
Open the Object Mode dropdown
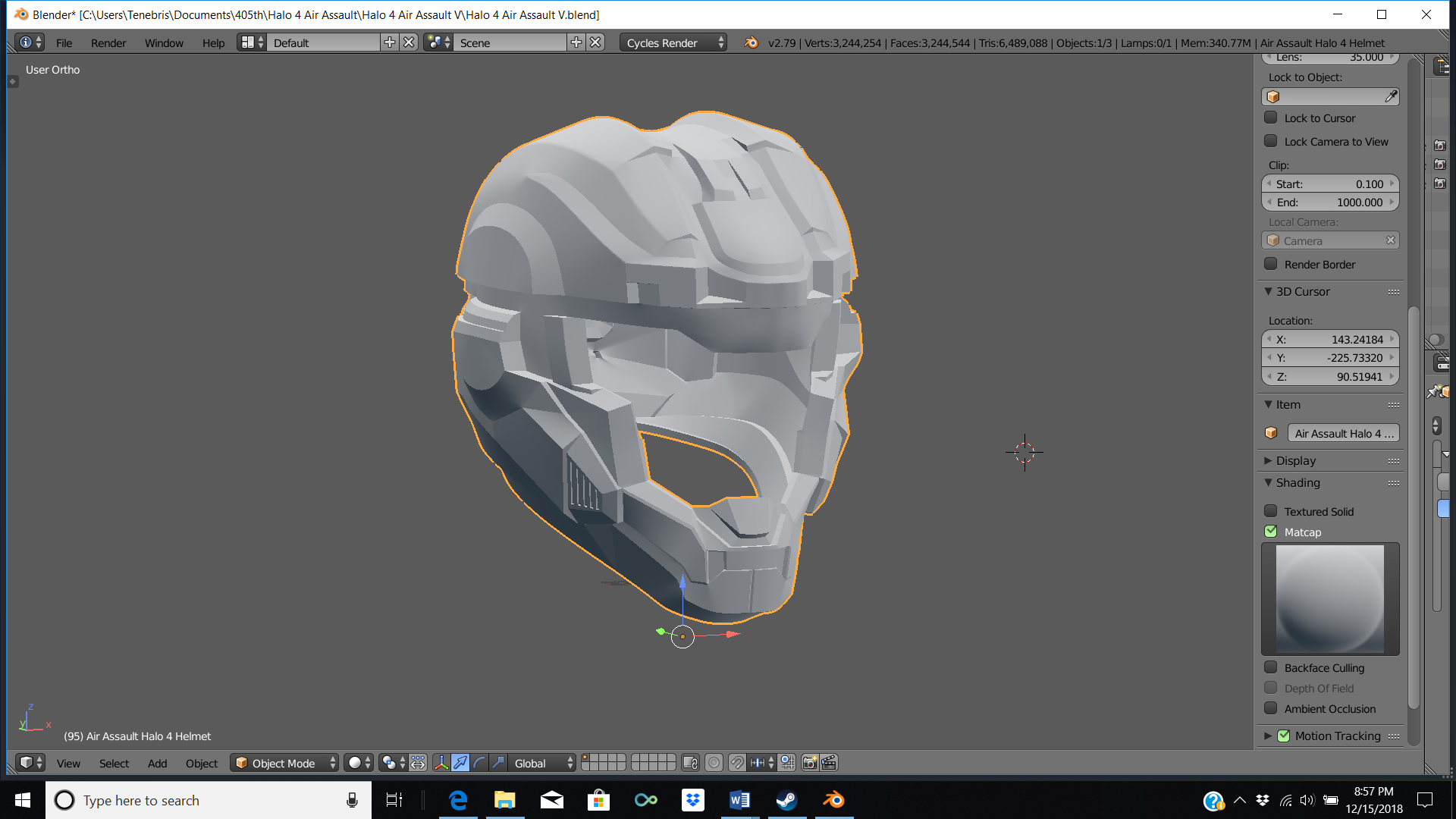pyautogui.click(x=284, y=763)
